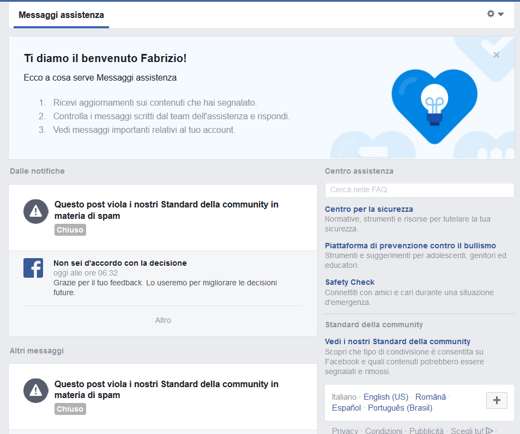Open Privacy footer link
520x434 pixels.
[345, 431]
